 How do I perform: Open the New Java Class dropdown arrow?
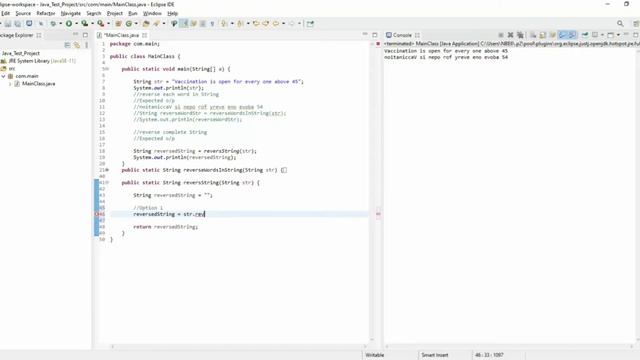(136, 24)
